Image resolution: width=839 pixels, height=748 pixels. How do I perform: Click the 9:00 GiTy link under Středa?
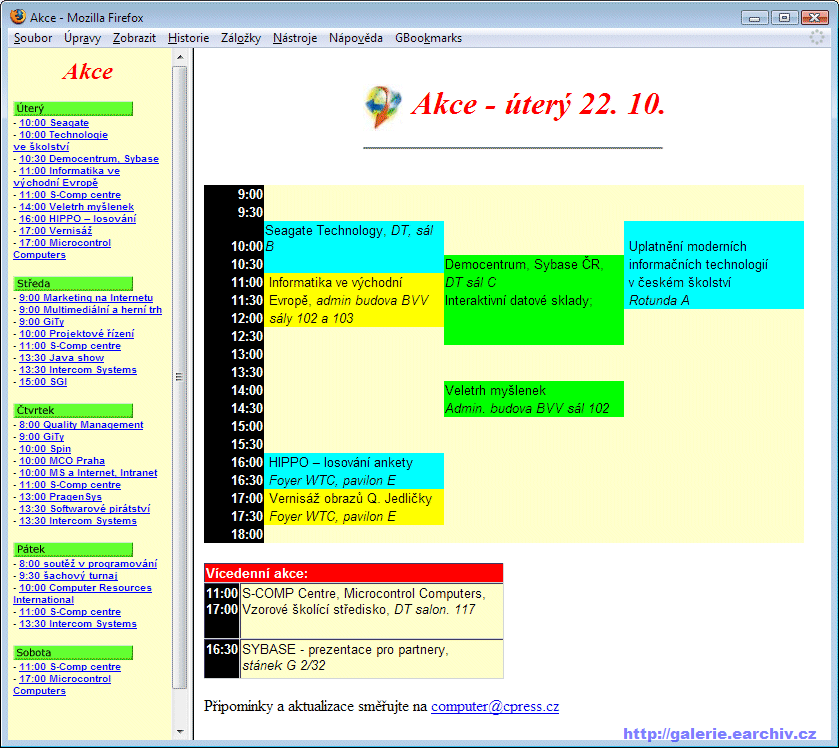[x=42, y=322]
